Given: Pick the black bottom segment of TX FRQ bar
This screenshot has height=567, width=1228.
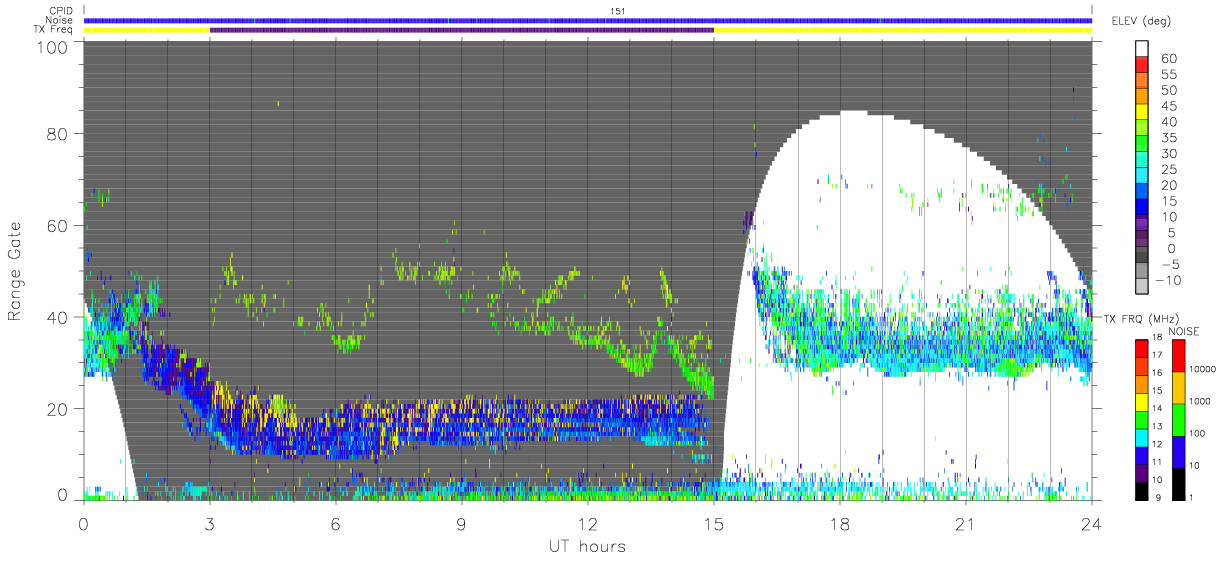Looking at the screenshot, I should [1143, 489].
